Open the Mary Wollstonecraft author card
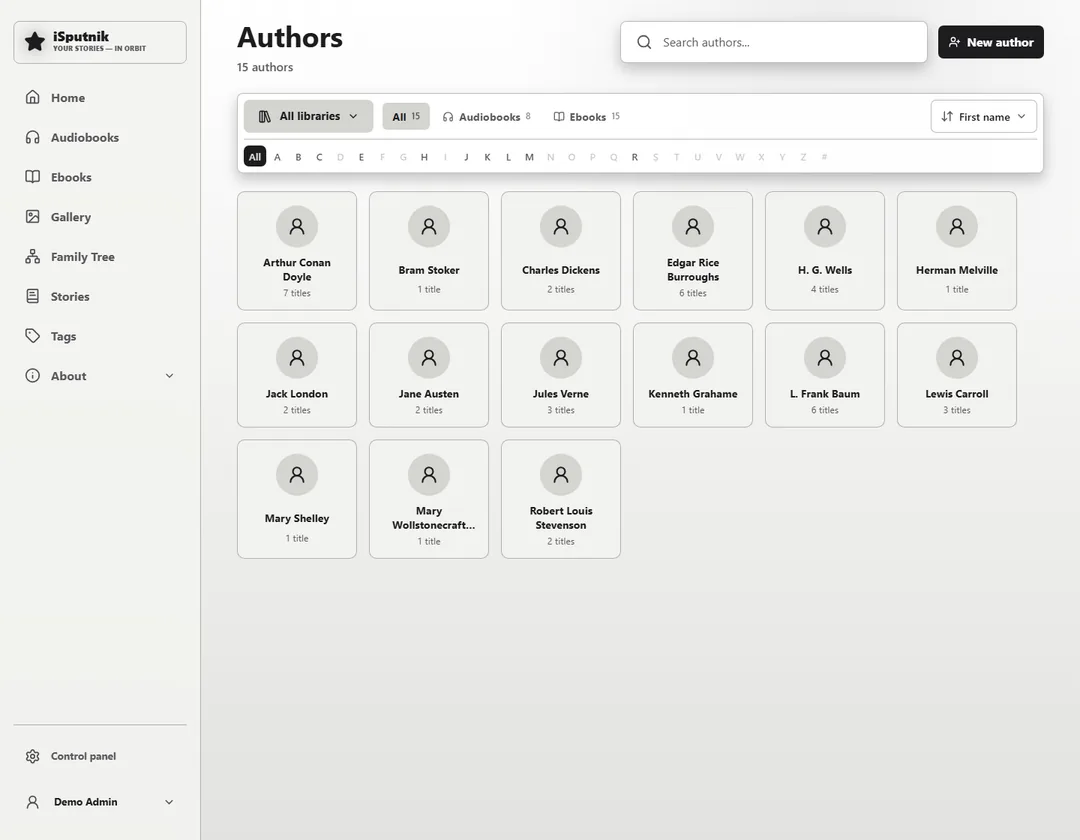This screenshot has height=840, width=1080. pos(429,499)
